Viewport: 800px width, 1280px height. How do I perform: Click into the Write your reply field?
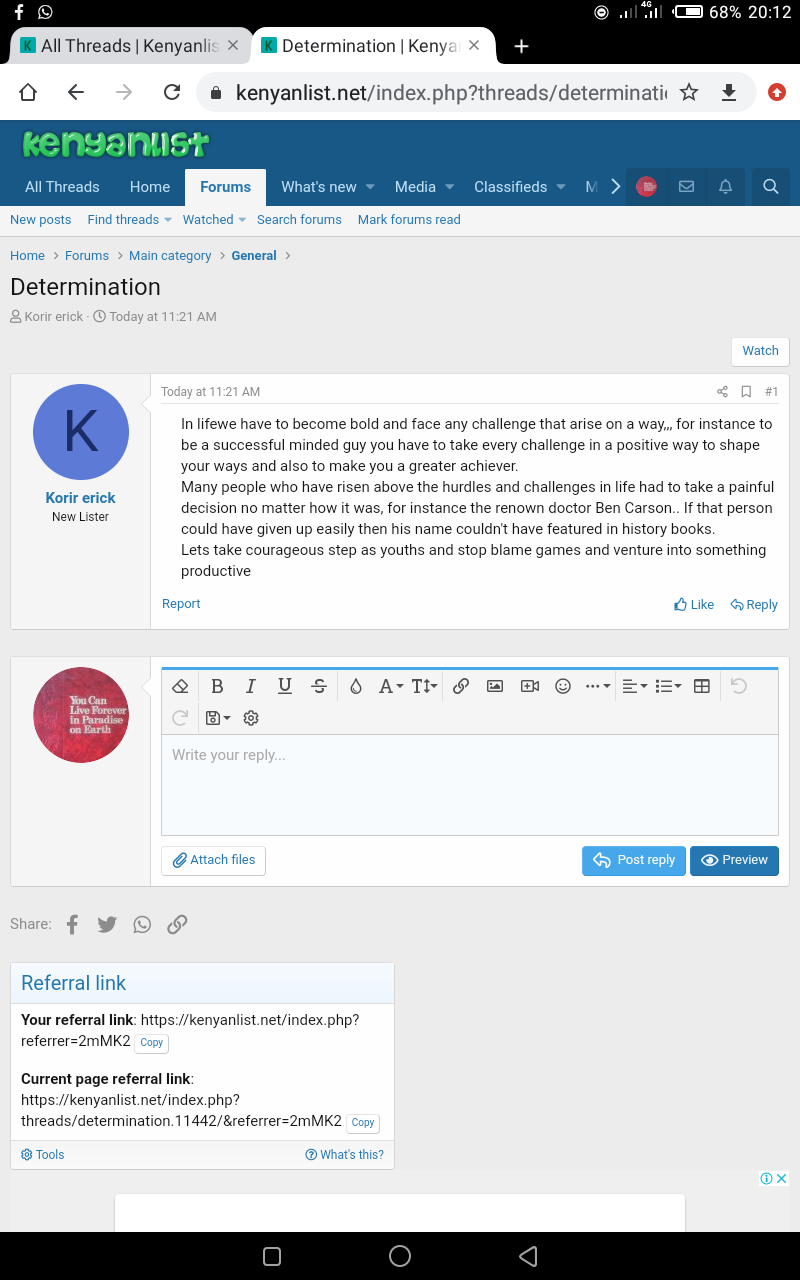point(470,785)
